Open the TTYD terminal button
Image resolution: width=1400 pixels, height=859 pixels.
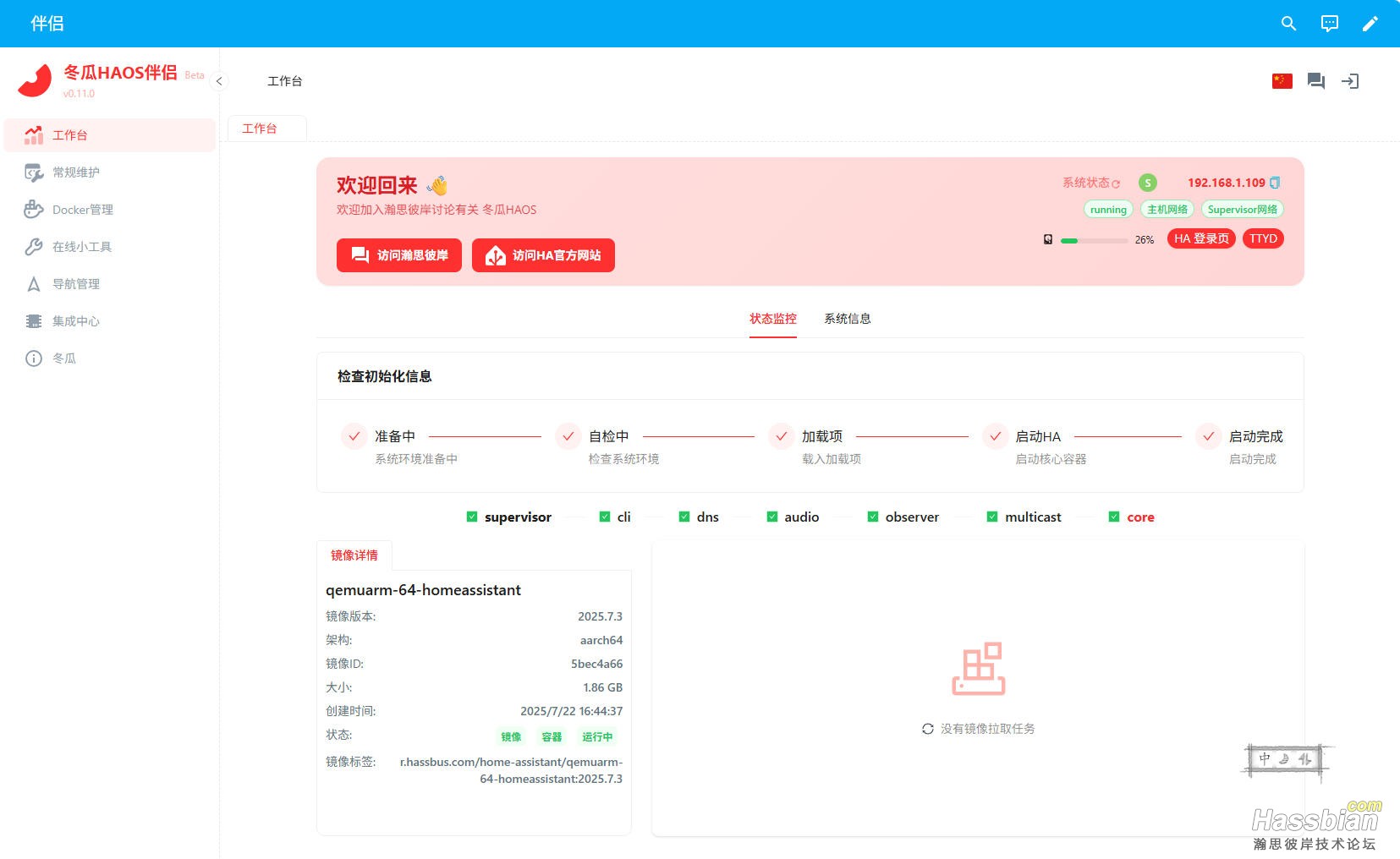pos(1263,239)
